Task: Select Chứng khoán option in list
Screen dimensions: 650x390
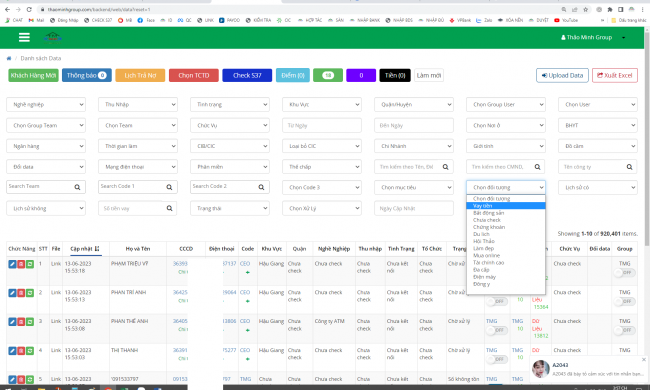Action: tap(506, 227)
